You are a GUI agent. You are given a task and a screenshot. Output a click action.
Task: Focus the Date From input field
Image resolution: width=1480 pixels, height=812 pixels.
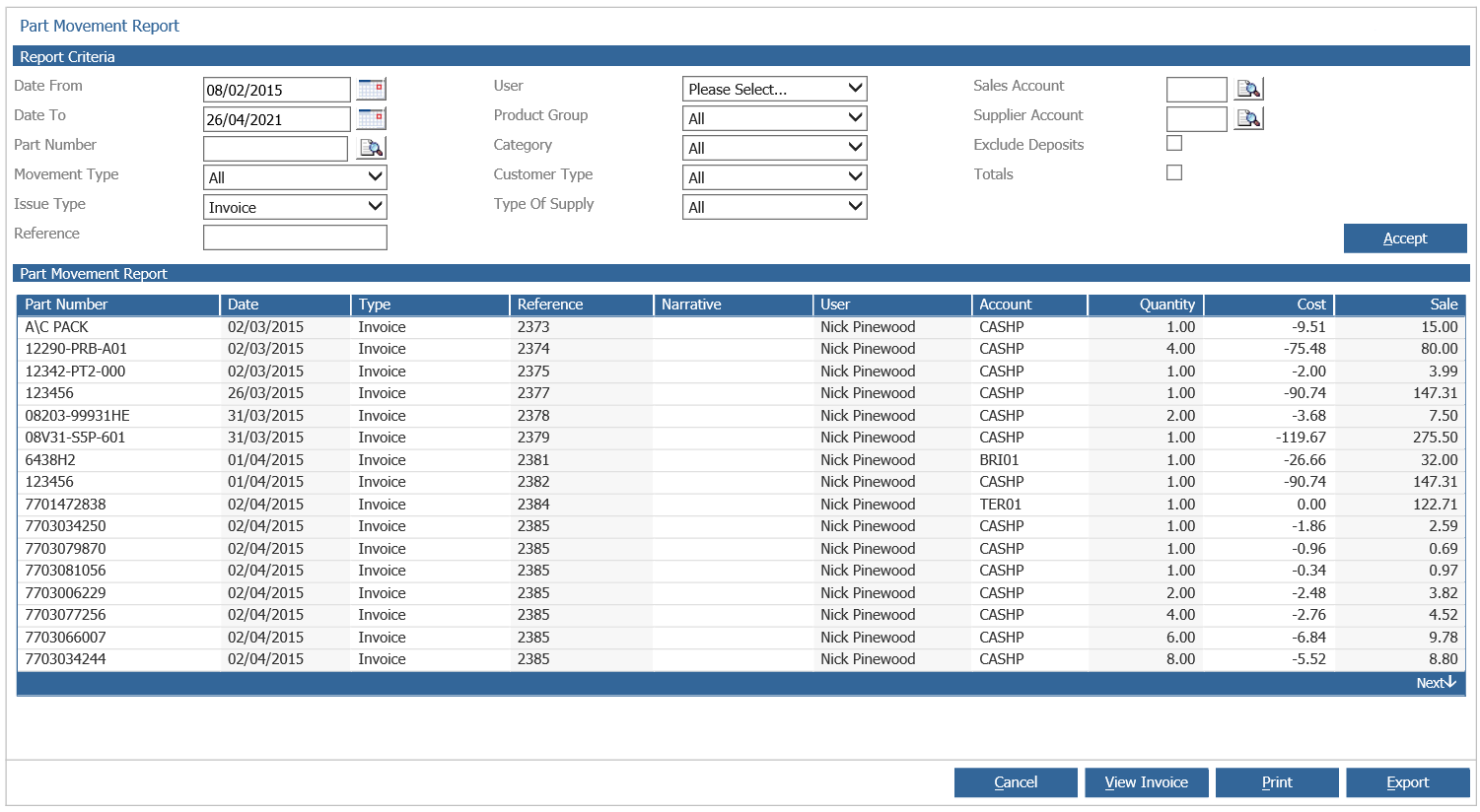pyautogui.click(x=277, y=90)
